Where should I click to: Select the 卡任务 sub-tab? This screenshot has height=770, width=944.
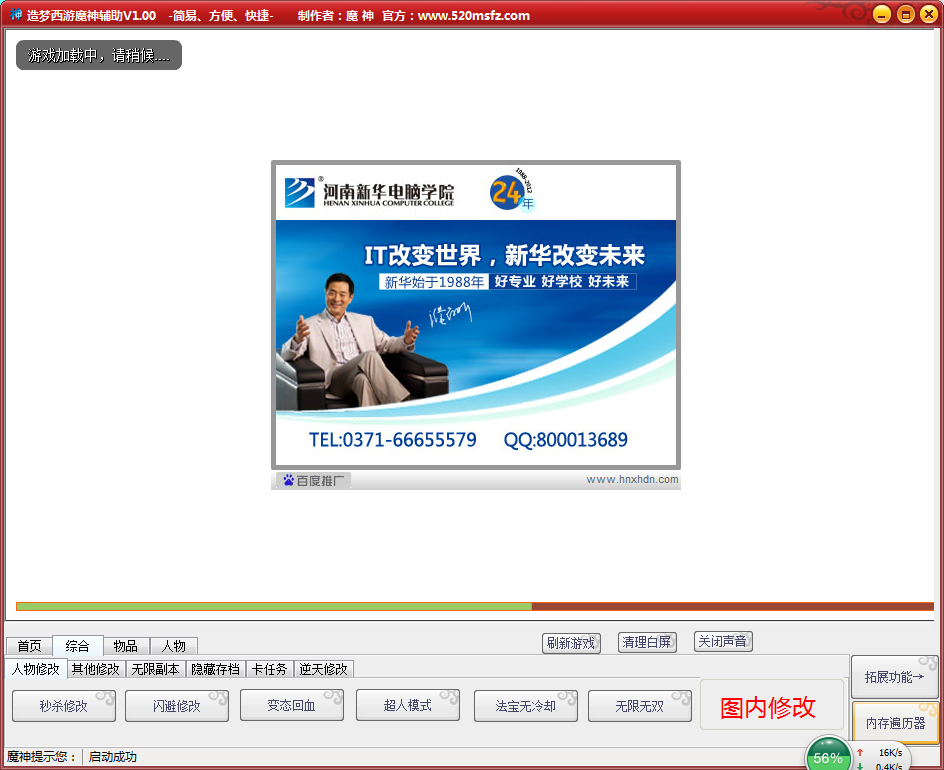(x=270, y=669)
